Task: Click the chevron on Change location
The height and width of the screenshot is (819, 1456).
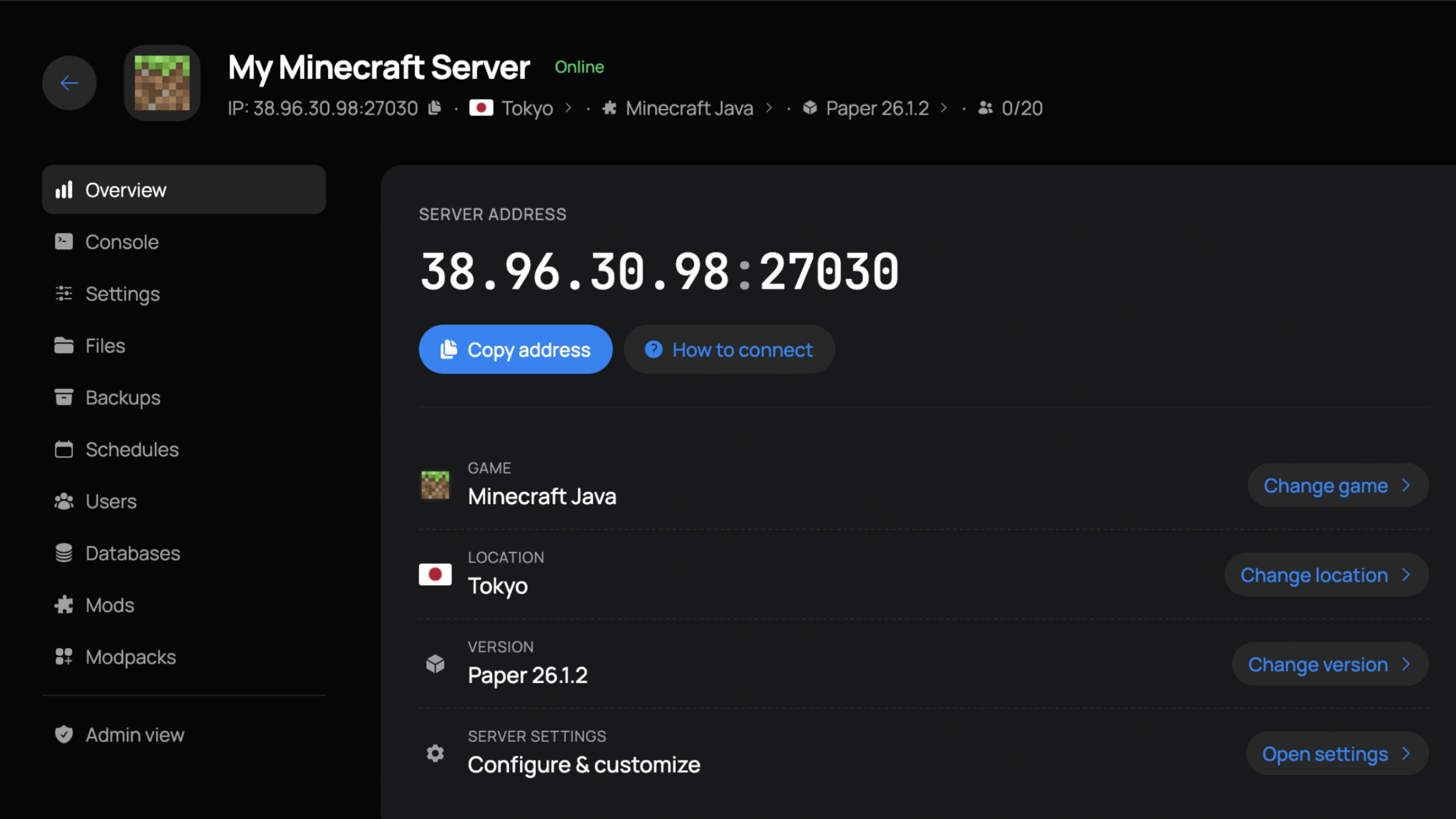Action: [1407, 574]
